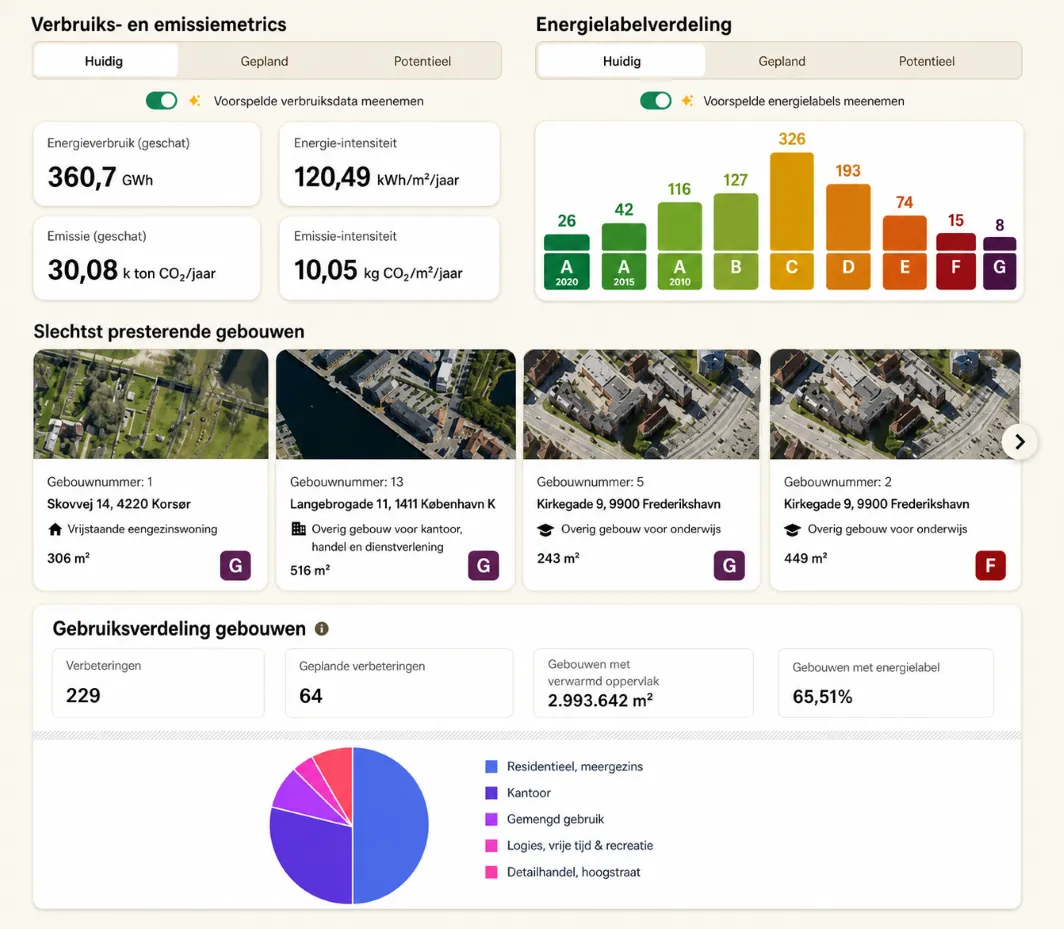Open Potentieel tab under Verbruiks- en emissiemetrics
This screenshot has height=929, width=1064.
(422, 61)
